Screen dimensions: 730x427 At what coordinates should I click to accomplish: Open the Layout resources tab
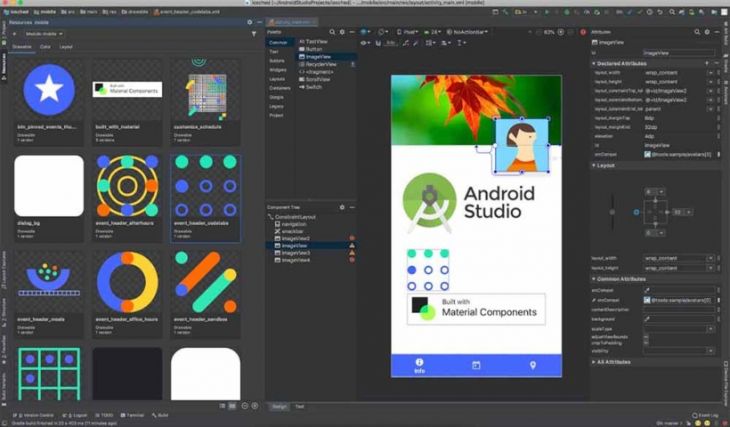coord(66,47)
